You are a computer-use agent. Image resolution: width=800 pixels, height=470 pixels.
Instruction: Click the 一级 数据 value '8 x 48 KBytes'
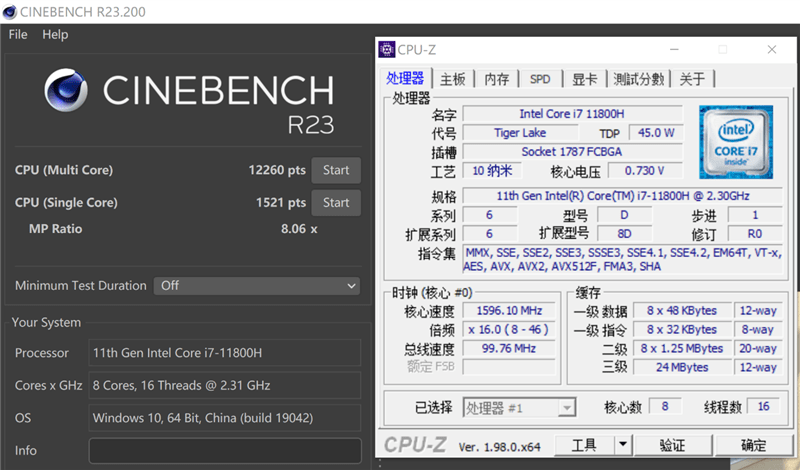(x=682, y=311)
